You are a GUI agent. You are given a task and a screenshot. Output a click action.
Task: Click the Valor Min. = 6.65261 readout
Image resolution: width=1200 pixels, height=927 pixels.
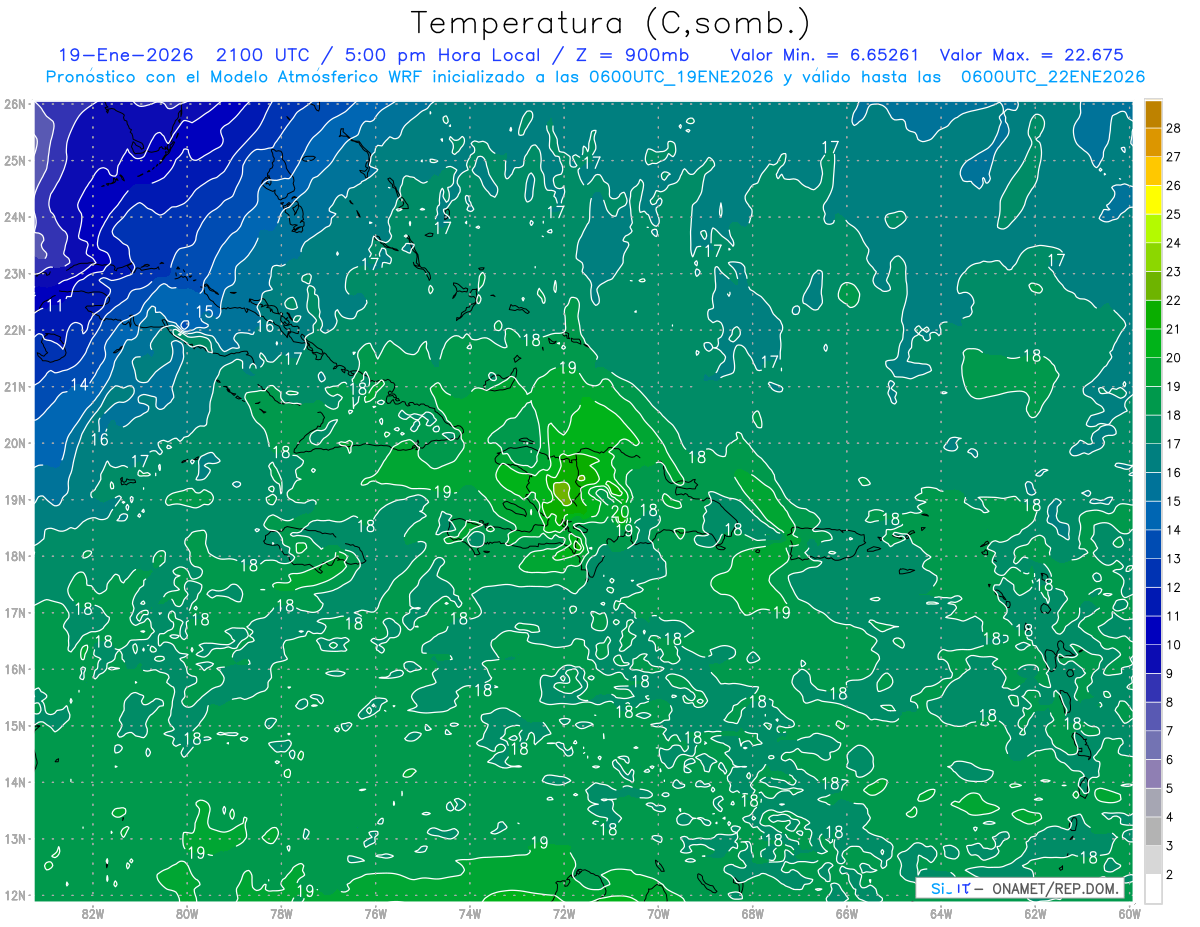825,55
